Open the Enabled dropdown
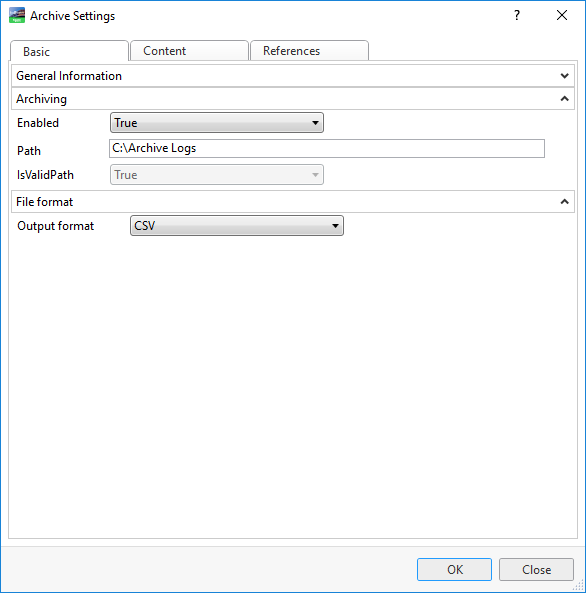This screenshot has width=586, height=593. [x=217, y=123]
